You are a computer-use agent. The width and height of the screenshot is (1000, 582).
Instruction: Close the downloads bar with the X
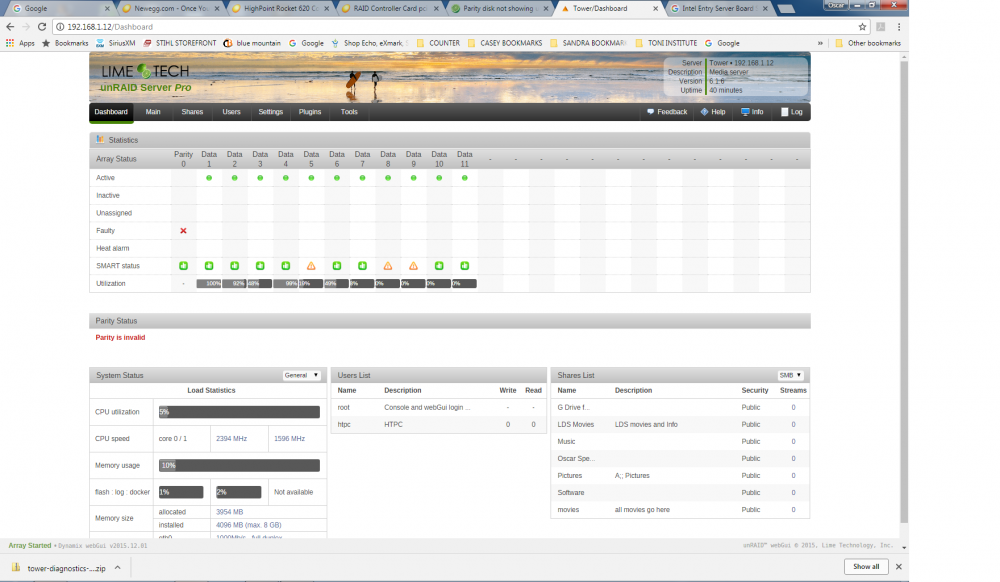[899, 567]
